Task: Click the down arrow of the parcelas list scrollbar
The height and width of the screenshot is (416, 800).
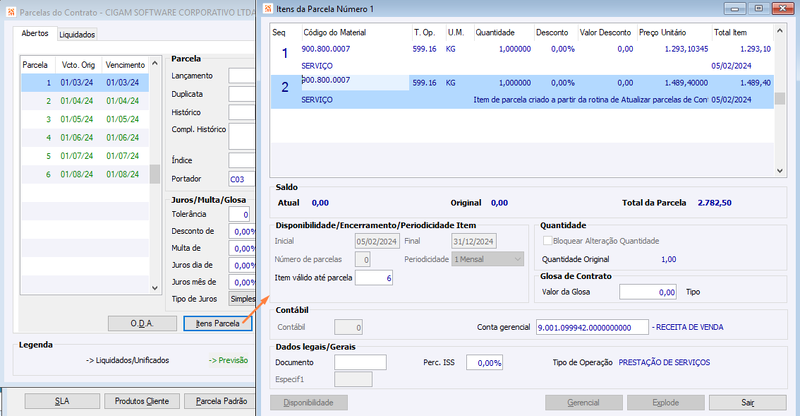Action: click(155, 288)
